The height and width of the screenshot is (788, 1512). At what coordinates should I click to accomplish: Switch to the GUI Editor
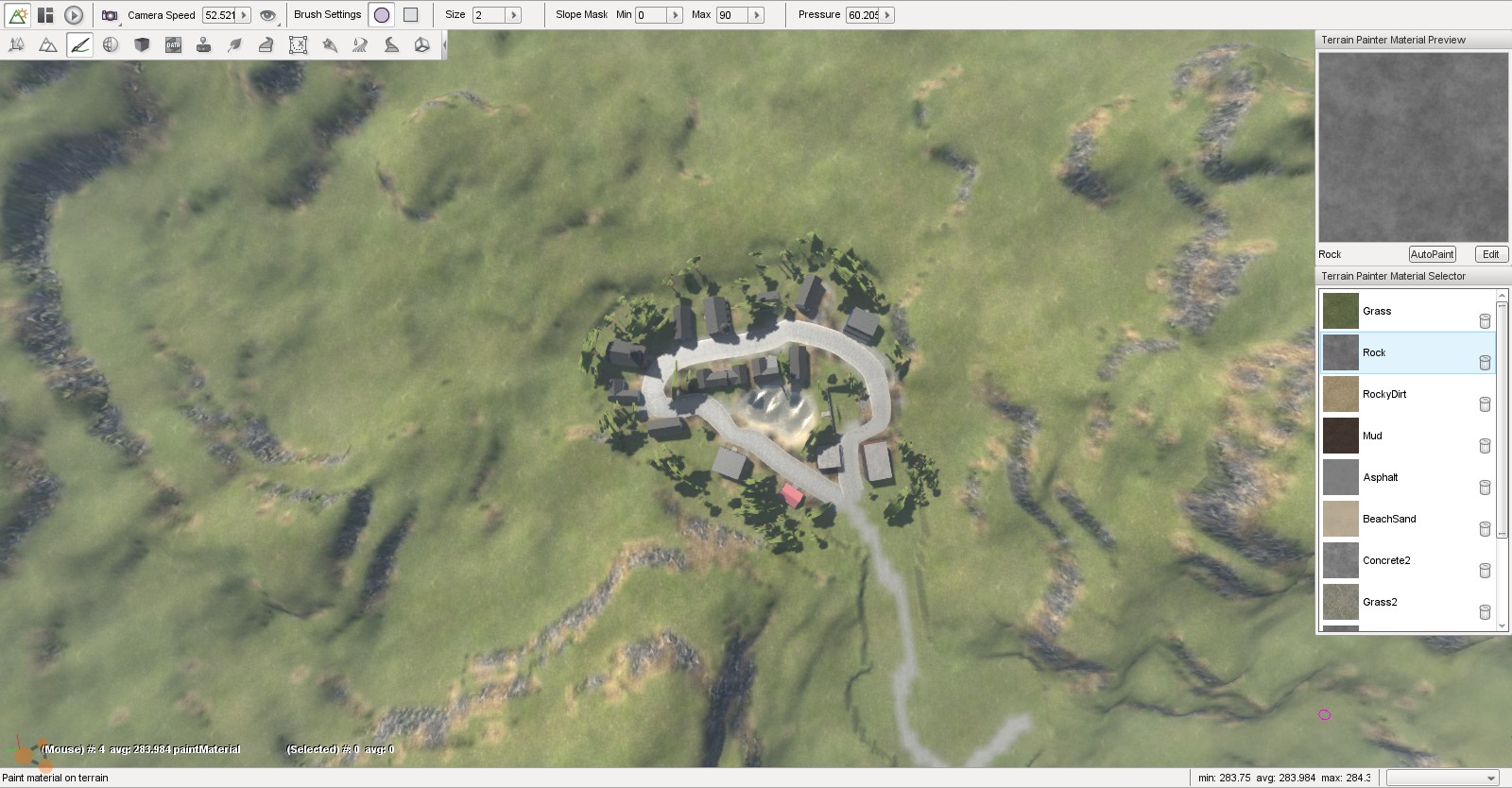click(45, 15)
